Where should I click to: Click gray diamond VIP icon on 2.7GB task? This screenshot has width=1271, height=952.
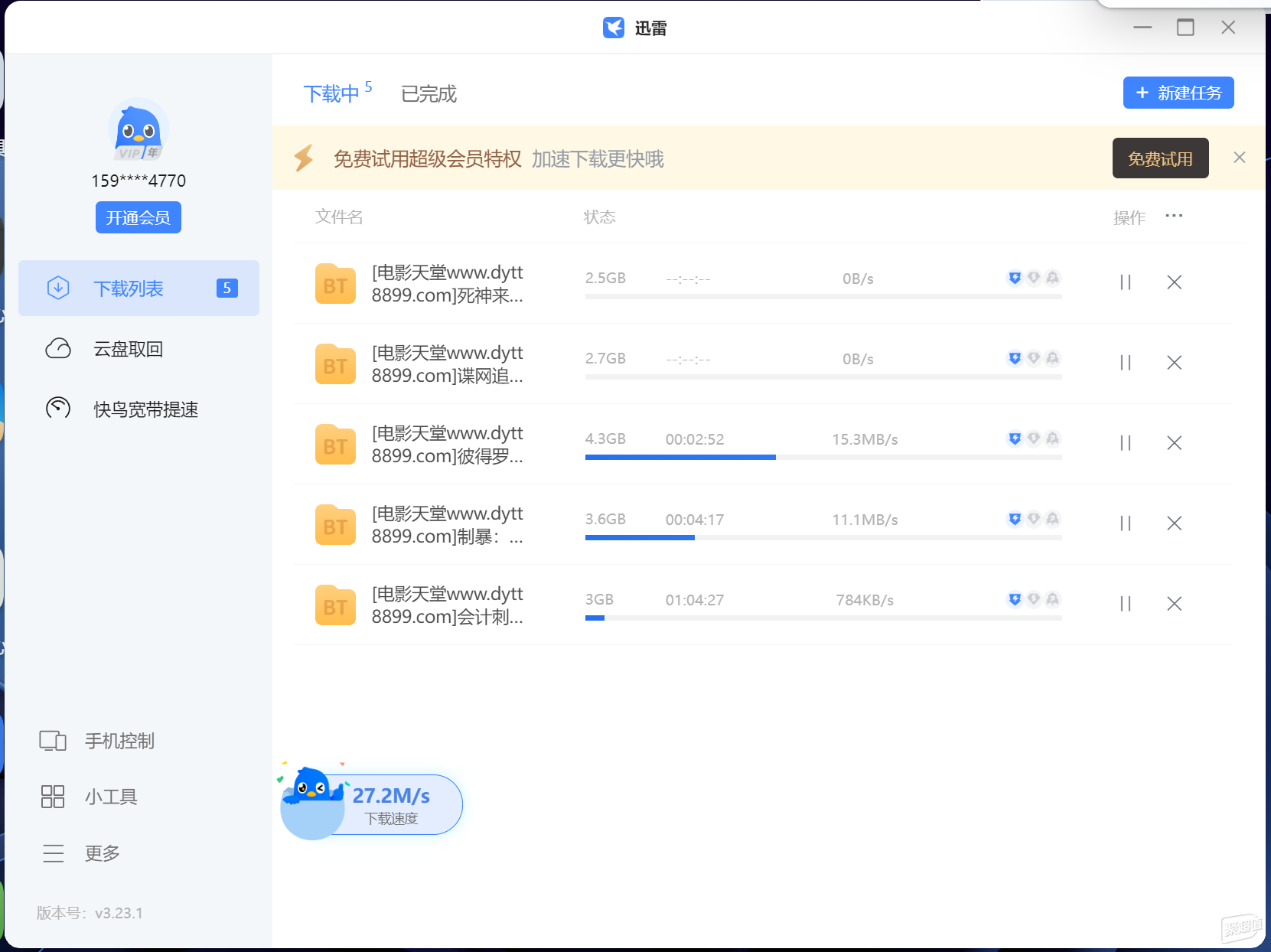coord(1034,358)
